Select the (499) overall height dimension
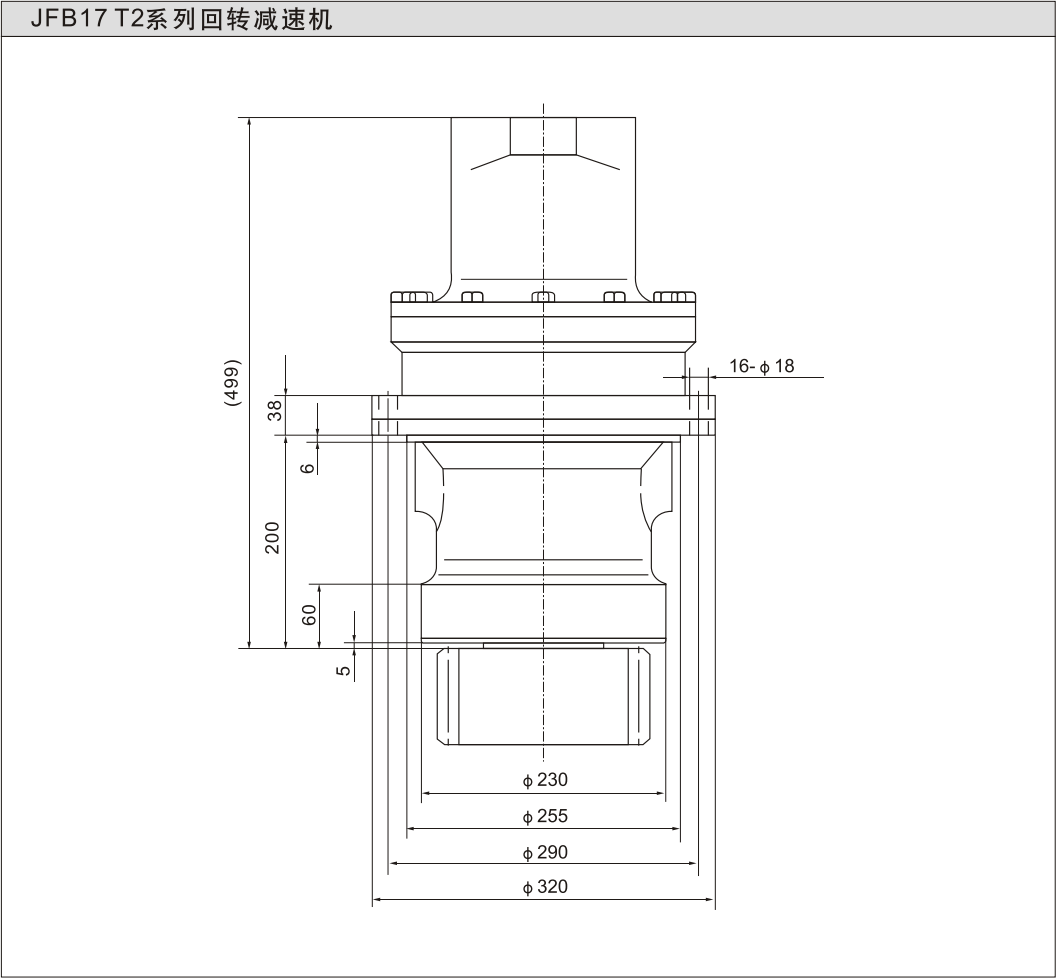The image size is (1057, 978). pos(233,381)
